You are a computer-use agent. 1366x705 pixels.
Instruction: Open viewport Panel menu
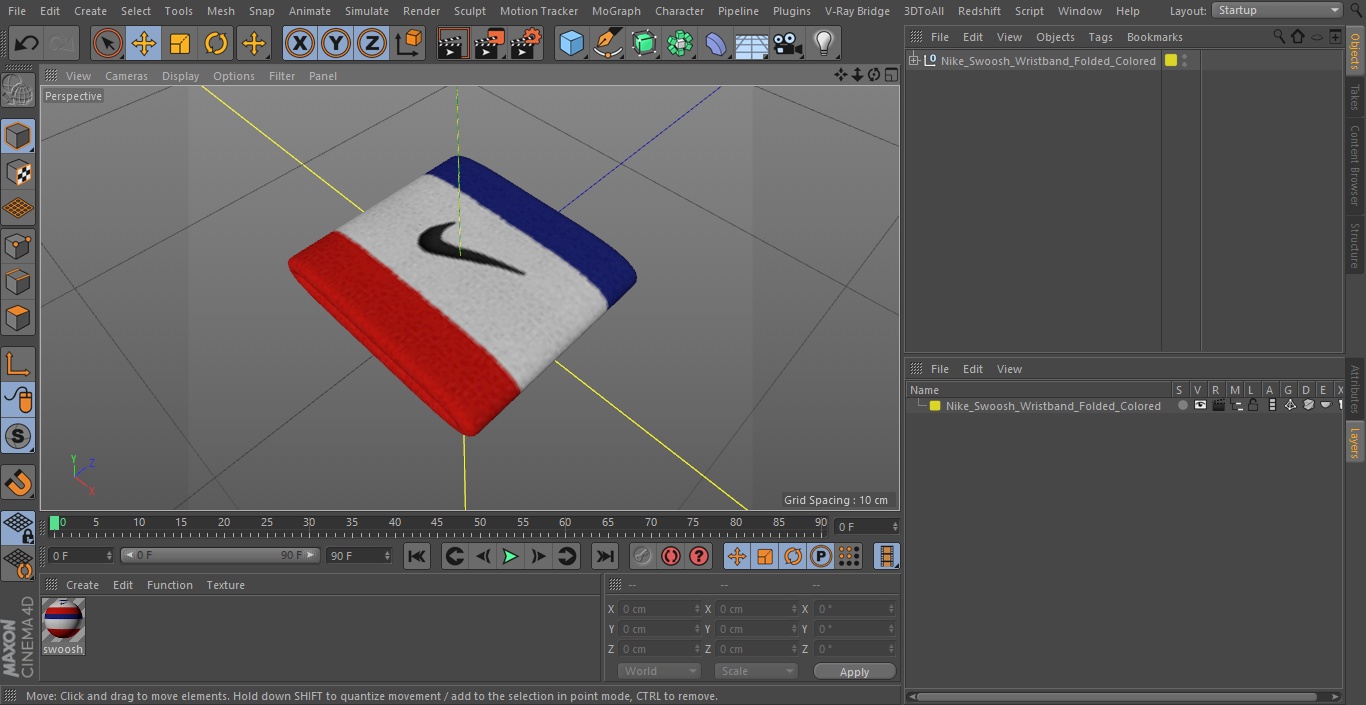pyautogui.click(x=322, y=76)
